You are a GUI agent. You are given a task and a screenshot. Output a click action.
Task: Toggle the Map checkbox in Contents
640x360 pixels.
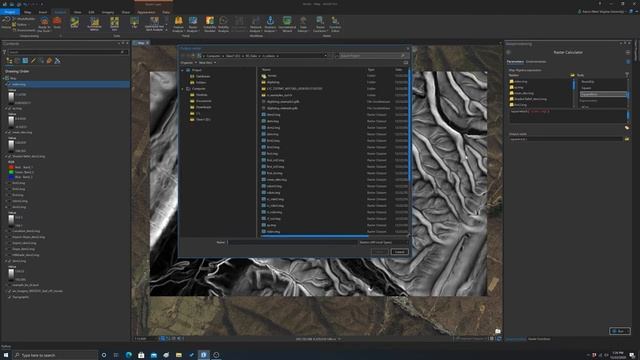tap(7, 78)
